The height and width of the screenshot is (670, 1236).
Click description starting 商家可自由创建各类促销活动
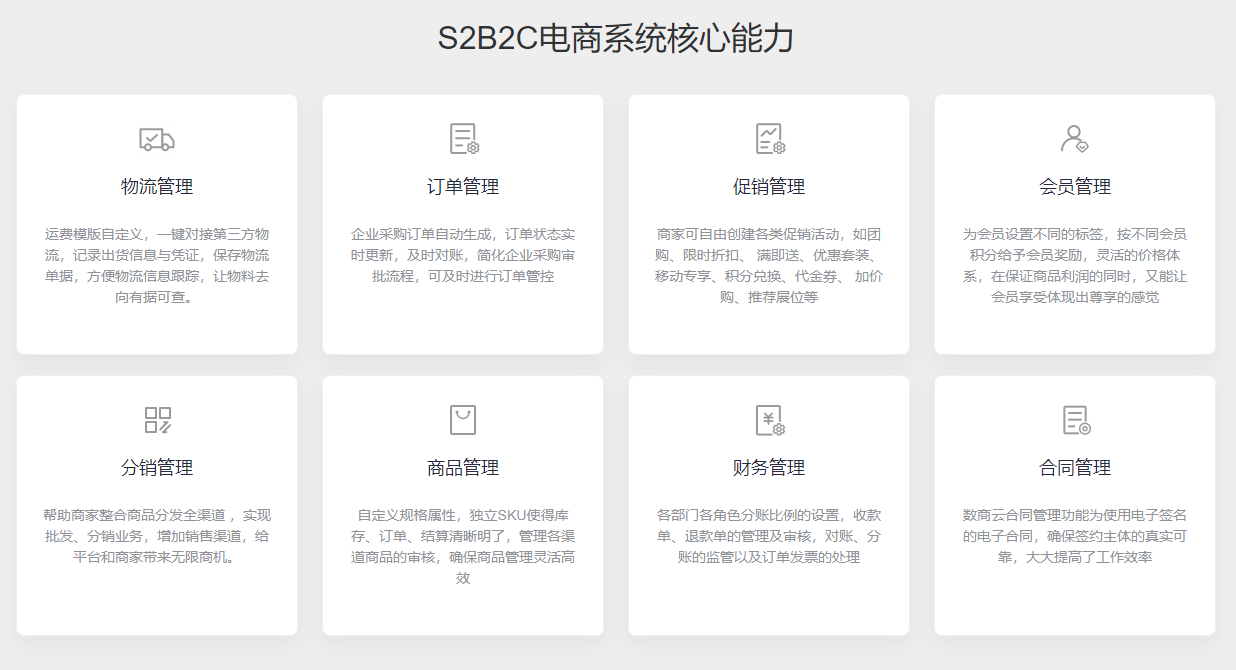pyautogui.click(x=769, y=265)
